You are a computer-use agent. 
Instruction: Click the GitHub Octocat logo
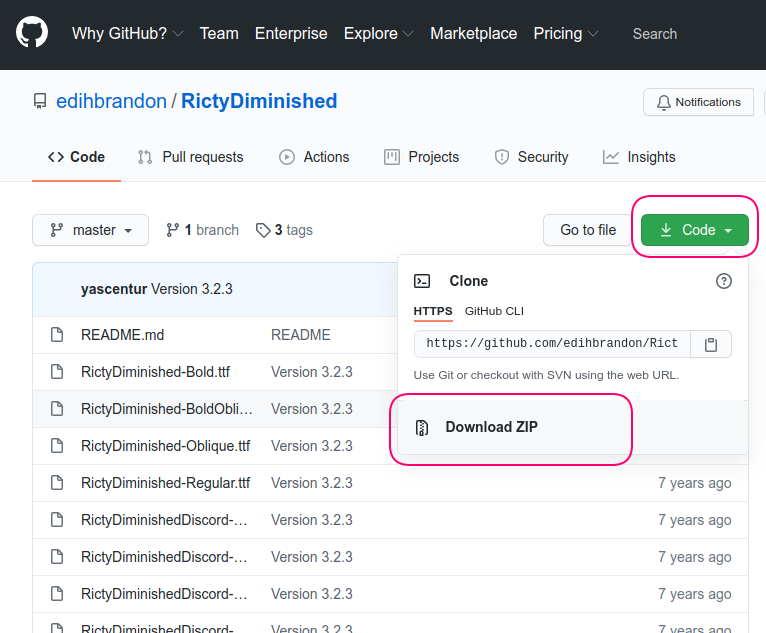(32, 32)
